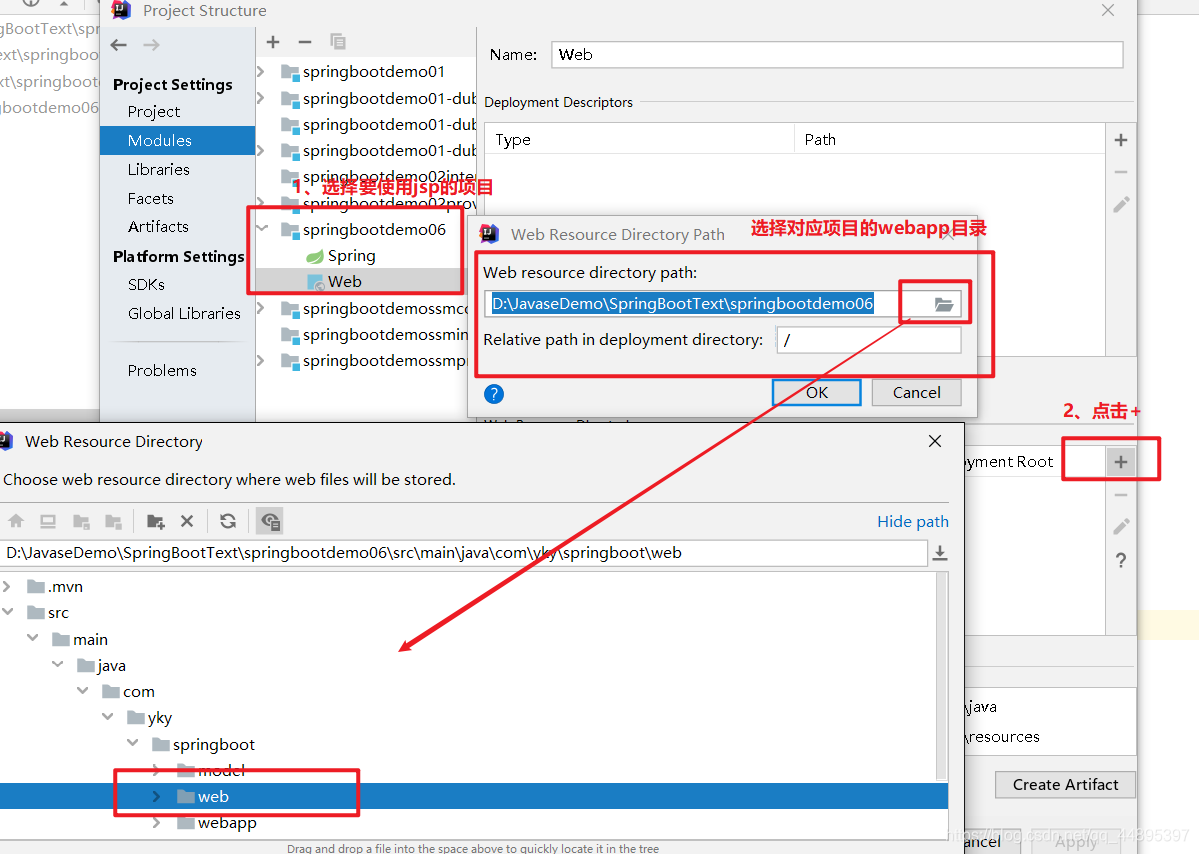Screen dimensions: 1199x854
Task: Close the Web Resource Directory dialog
Action: point(934,441)
